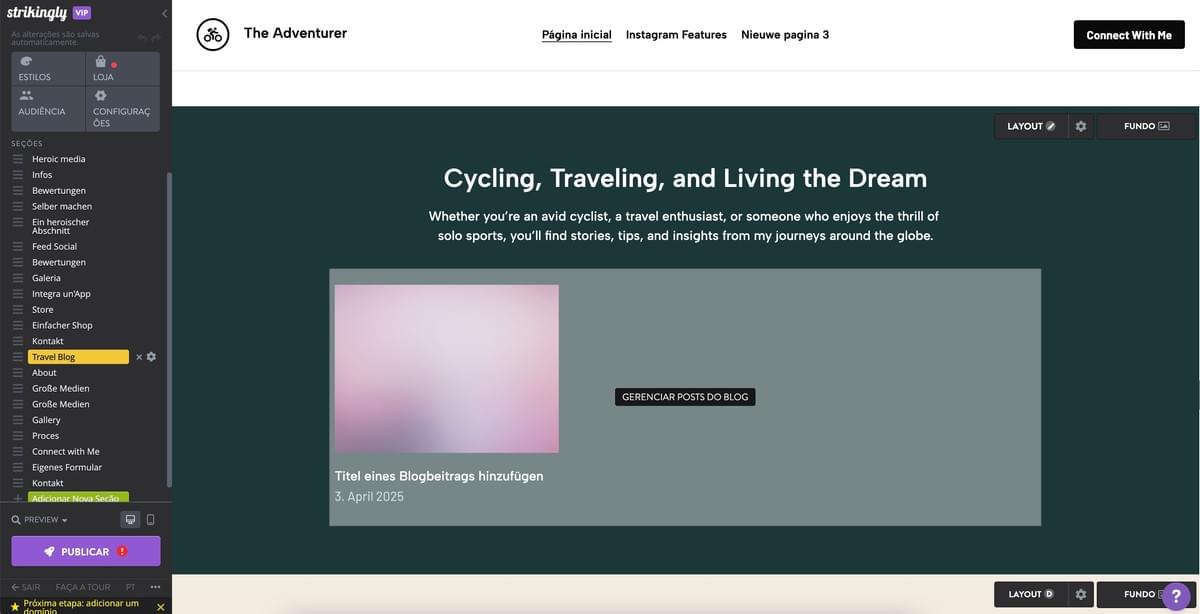This screenshot has width=1200, height=614.
Task: Click the drag handle beside Eigenes Formular
Action: pyautogui.click(x=17, y=467)
